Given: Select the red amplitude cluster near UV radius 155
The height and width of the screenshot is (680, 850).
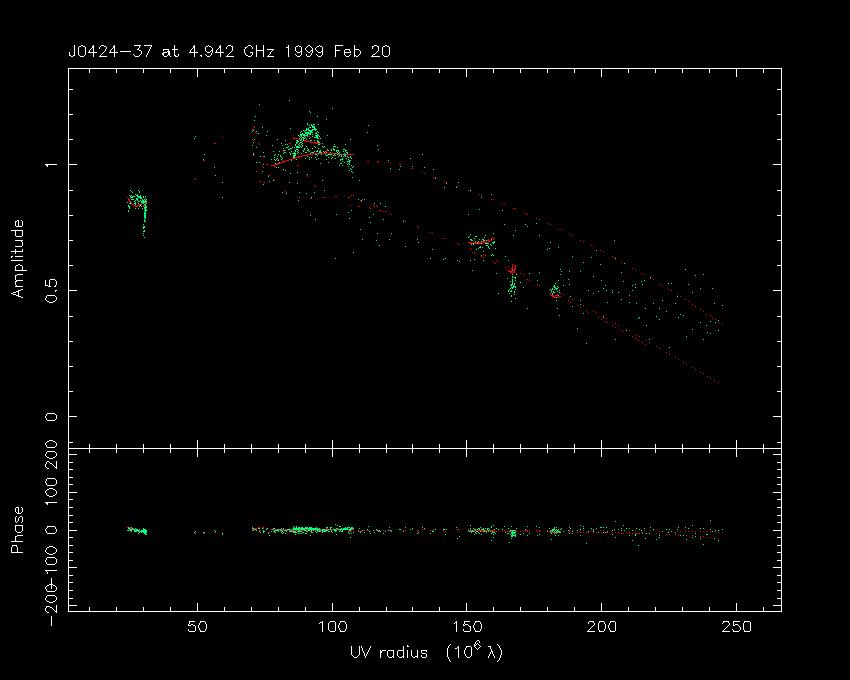Looking at the screenshot, I should point(481,242).
